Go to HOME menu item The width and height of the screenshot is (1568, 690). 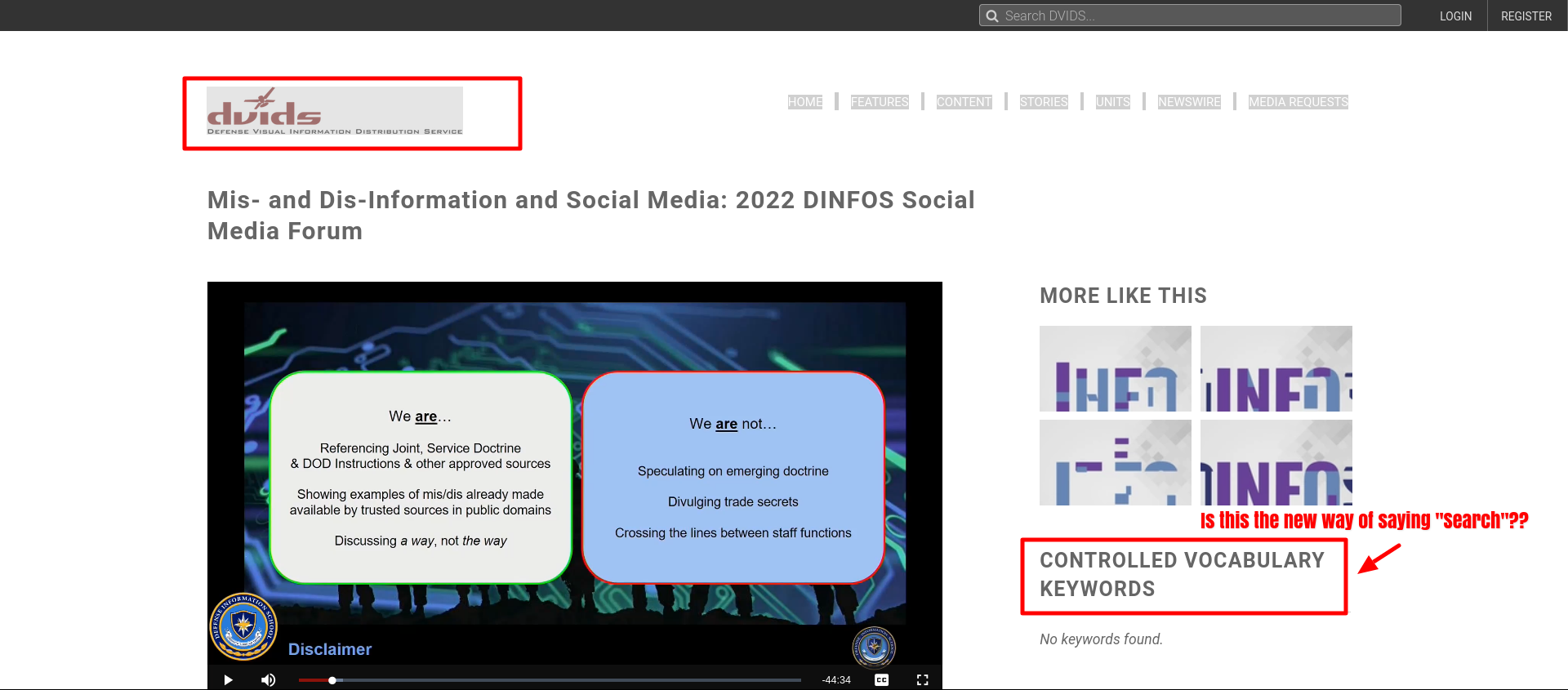tap(805, 102)
